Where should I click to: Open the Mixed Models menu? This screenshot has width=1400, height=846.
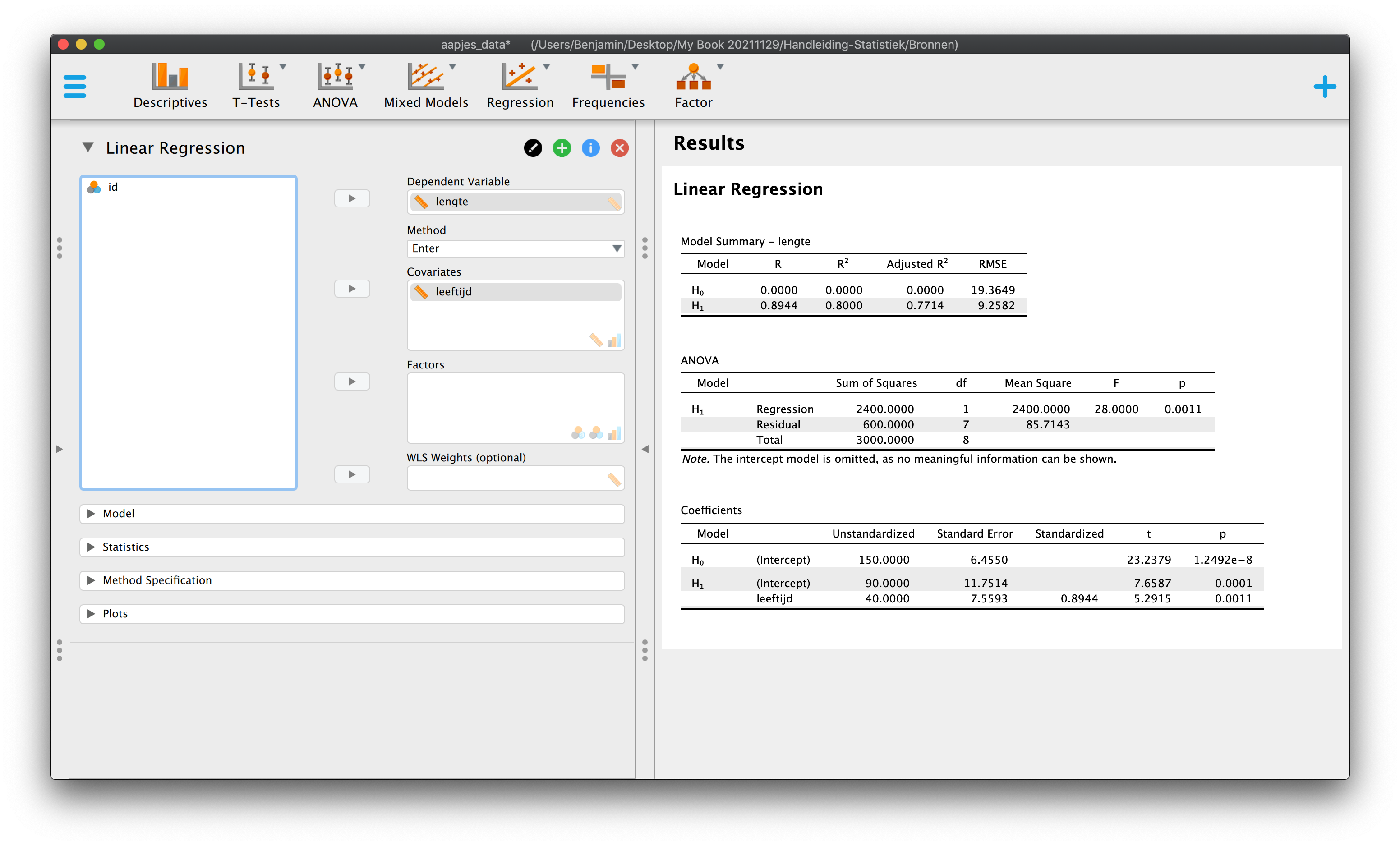tap(426, 86)
